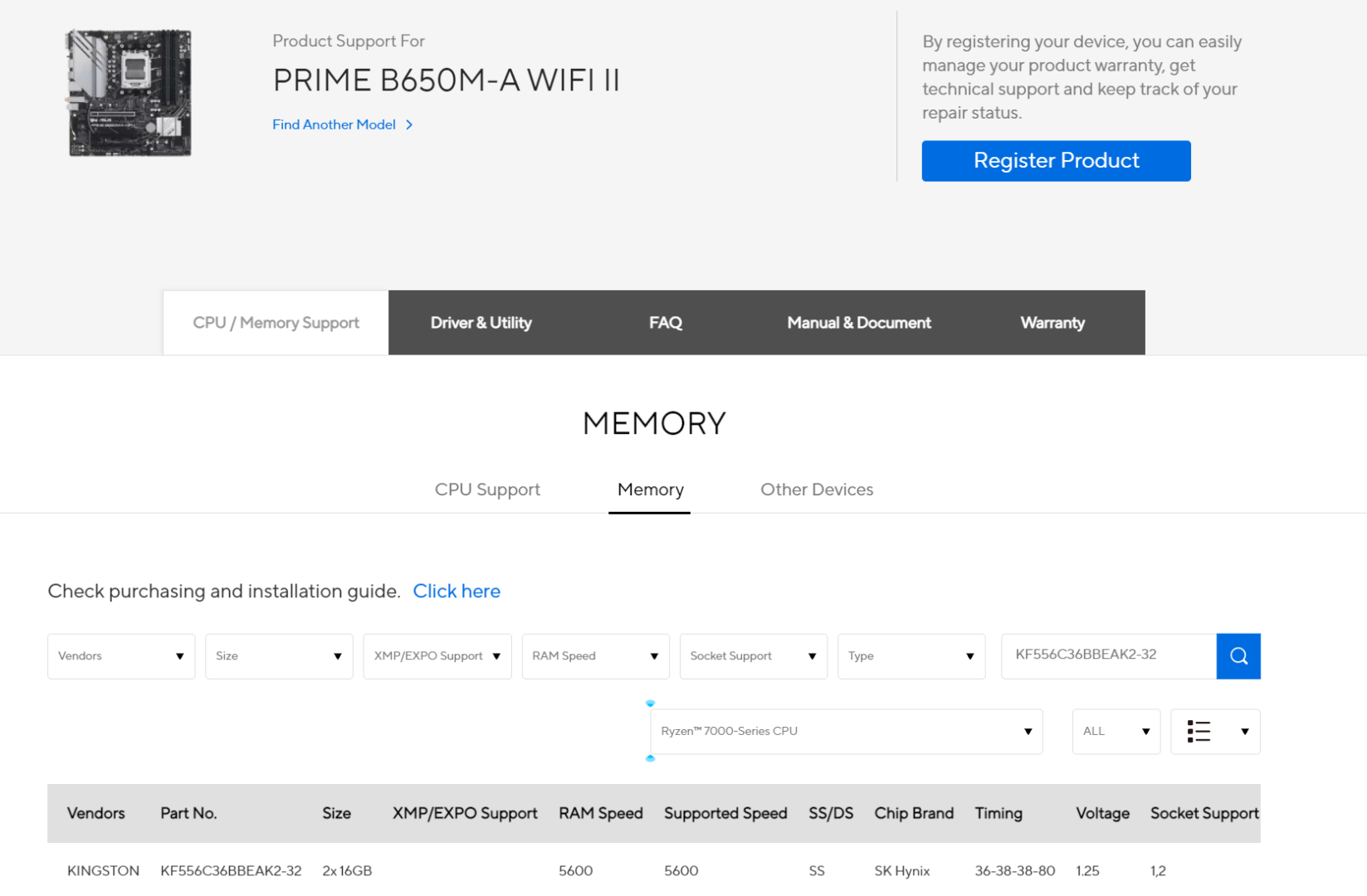Click the blue search magnifier button
Image resolution: width=1367 pixels, height=896 pixels.
[x=1238, y=656]
